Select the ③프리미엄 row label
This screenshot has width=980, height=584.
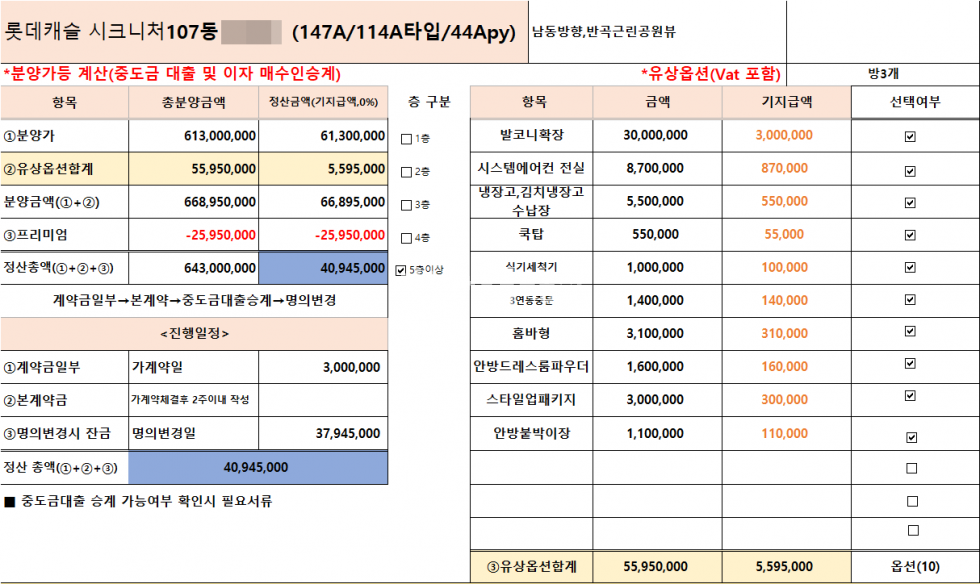(x=64, y=235)
